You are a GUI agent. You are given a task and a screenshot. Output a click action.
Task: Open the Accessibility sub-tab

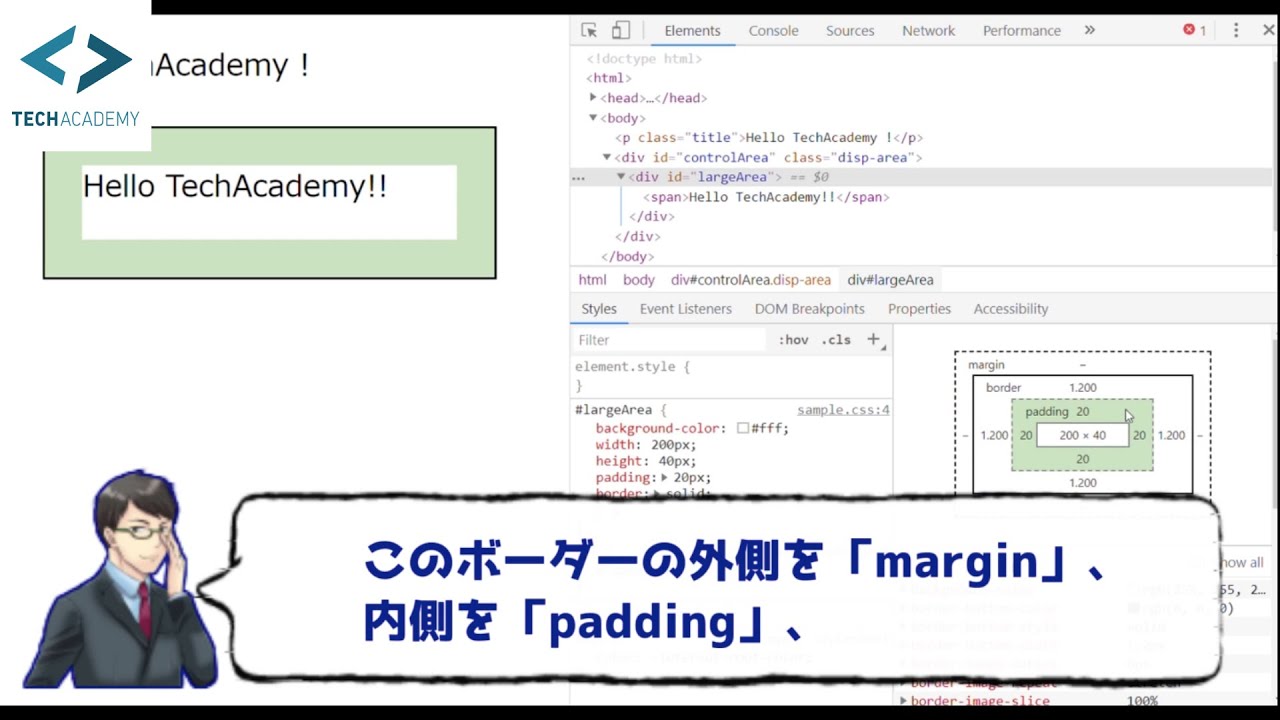click(x=1011, y=309)
